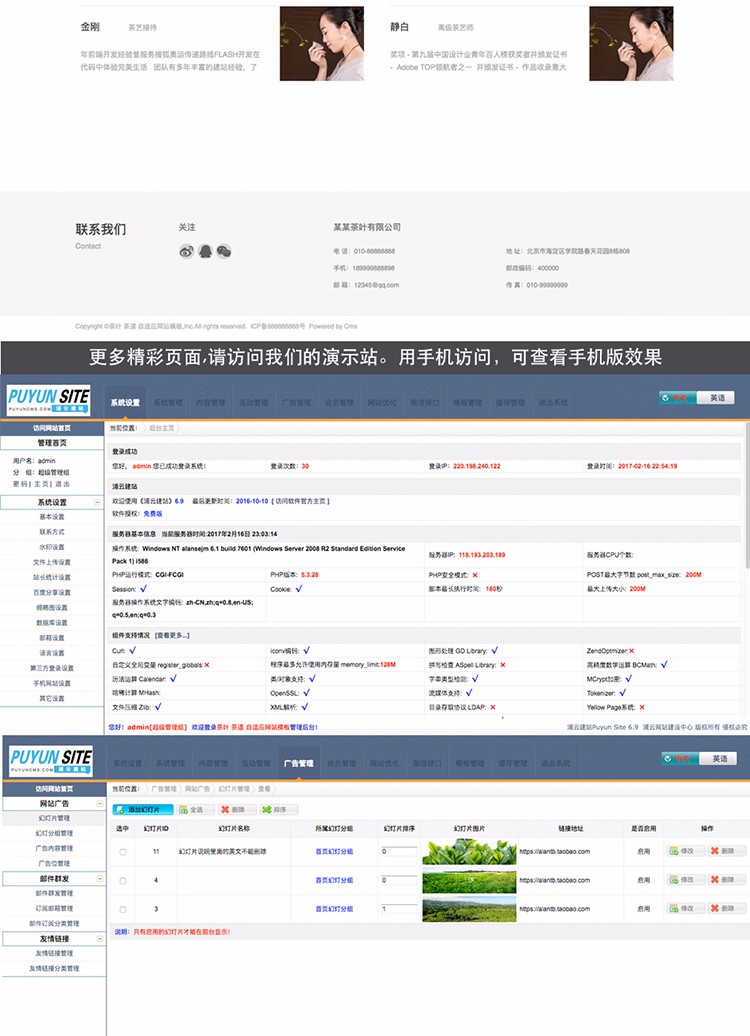Click 删除 delete for slide ID 3
Screen dimensions: 750x1036
pyautogui.click(x=727, y=909)
